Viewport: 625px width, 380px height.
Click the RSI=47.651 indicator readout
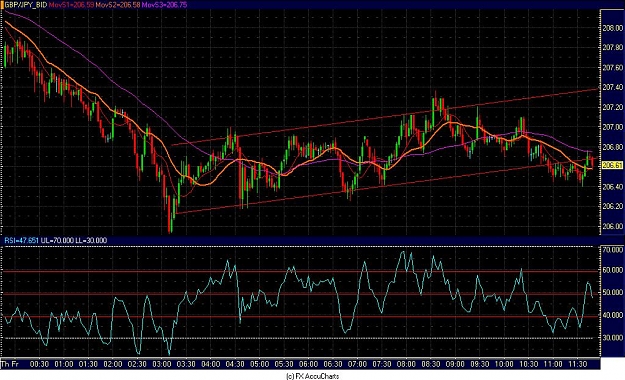22,240
